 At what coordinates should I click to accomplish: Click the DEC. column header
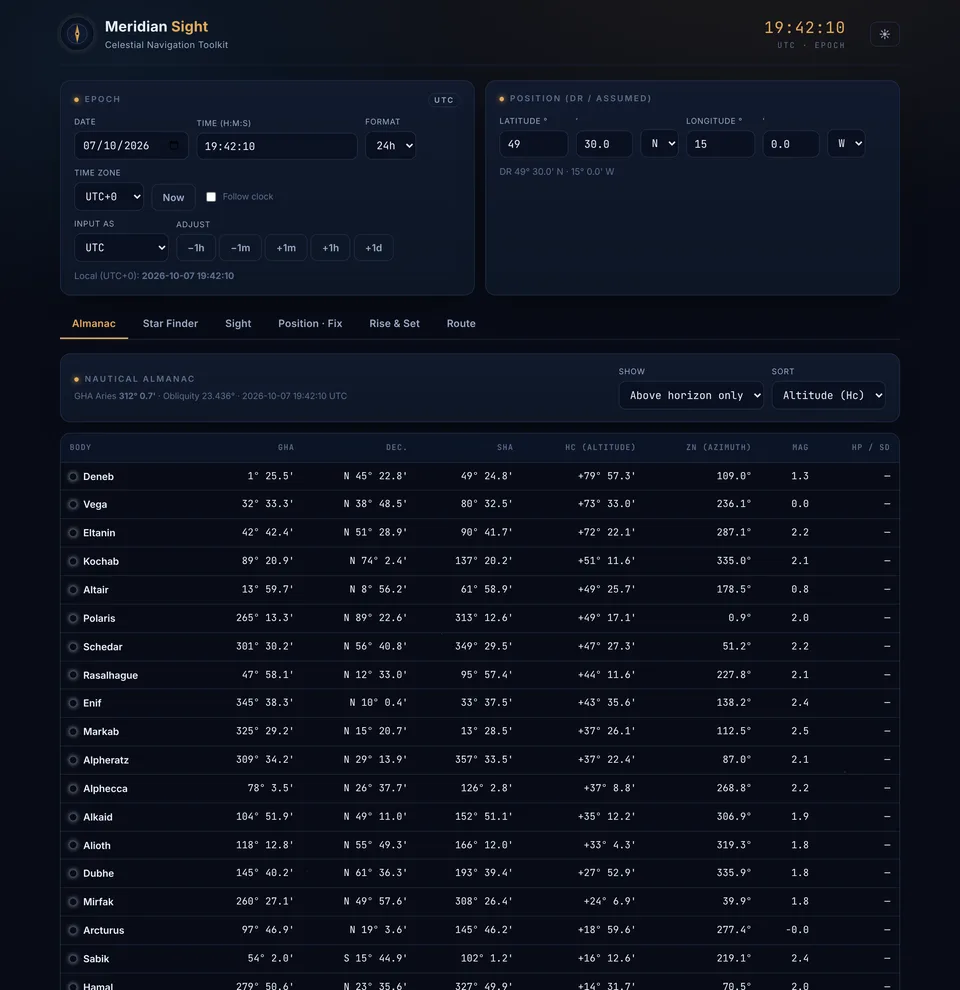[396, 447]
